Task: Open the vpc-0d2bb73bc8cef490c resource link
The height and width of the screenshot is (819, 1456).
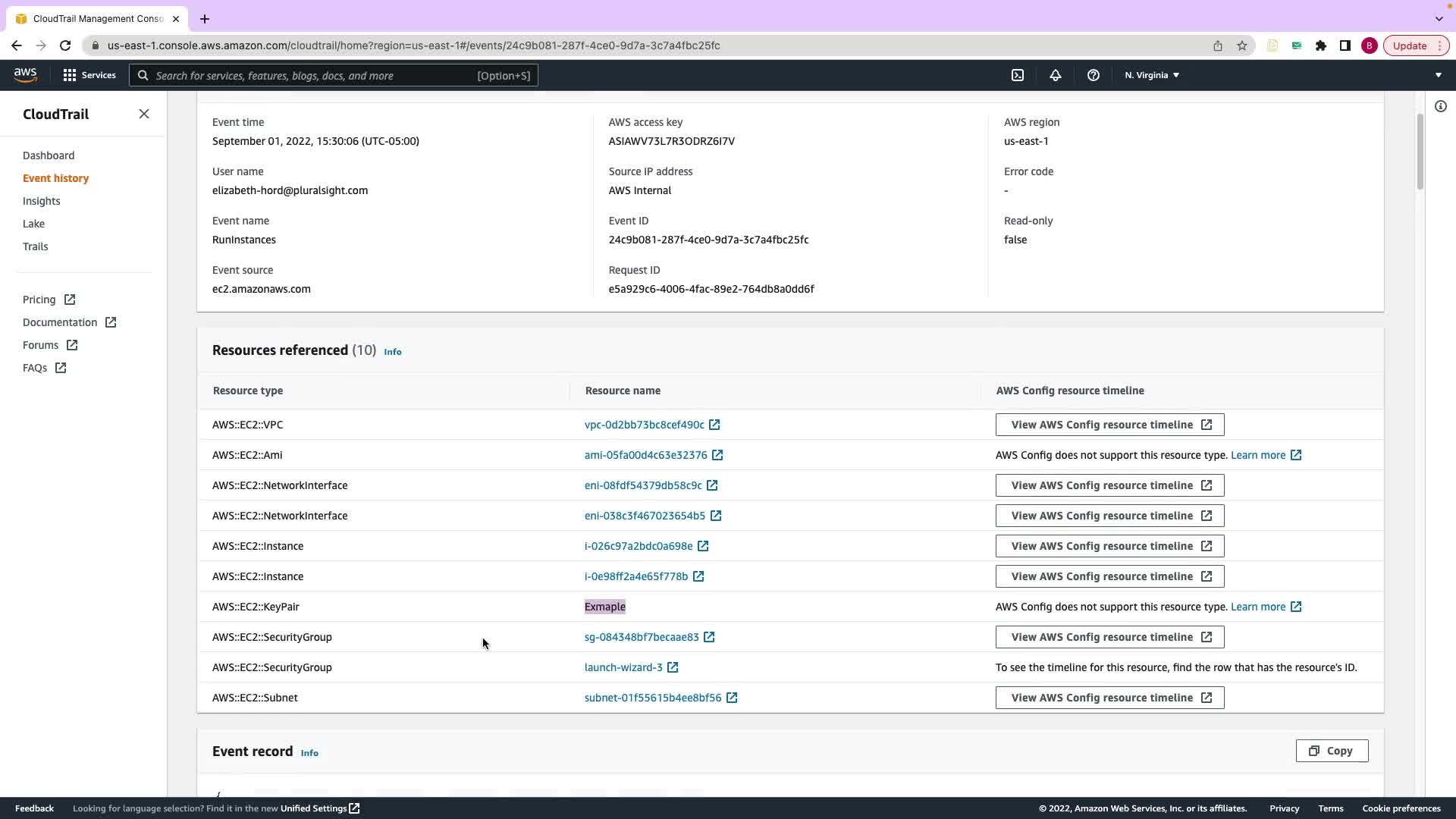Action: tap(645, 425)
